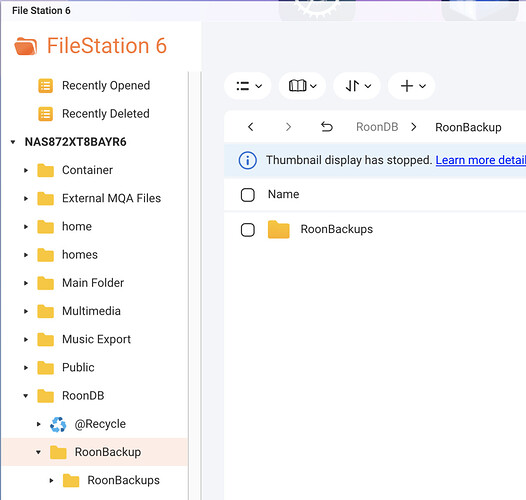The width and height of the screenshot is (526, 500).
Task: Click the thumbnail info circle icon
Action: [248, 160]
